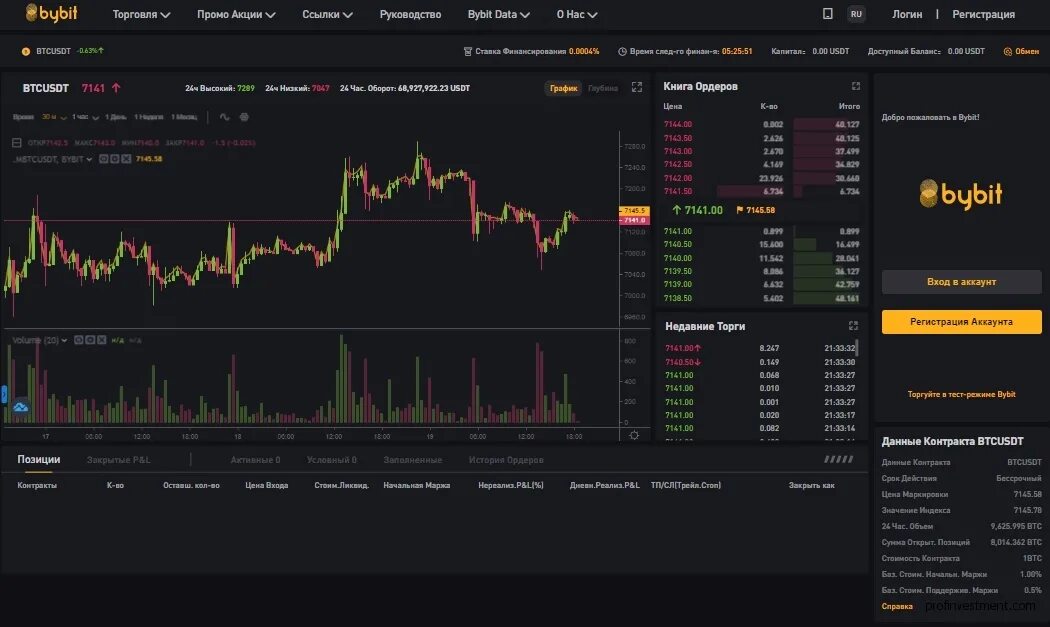The height and width of the screenshot is (627, 1050).
Task: Click the Bybit logo in header
Action: (52, 13)
